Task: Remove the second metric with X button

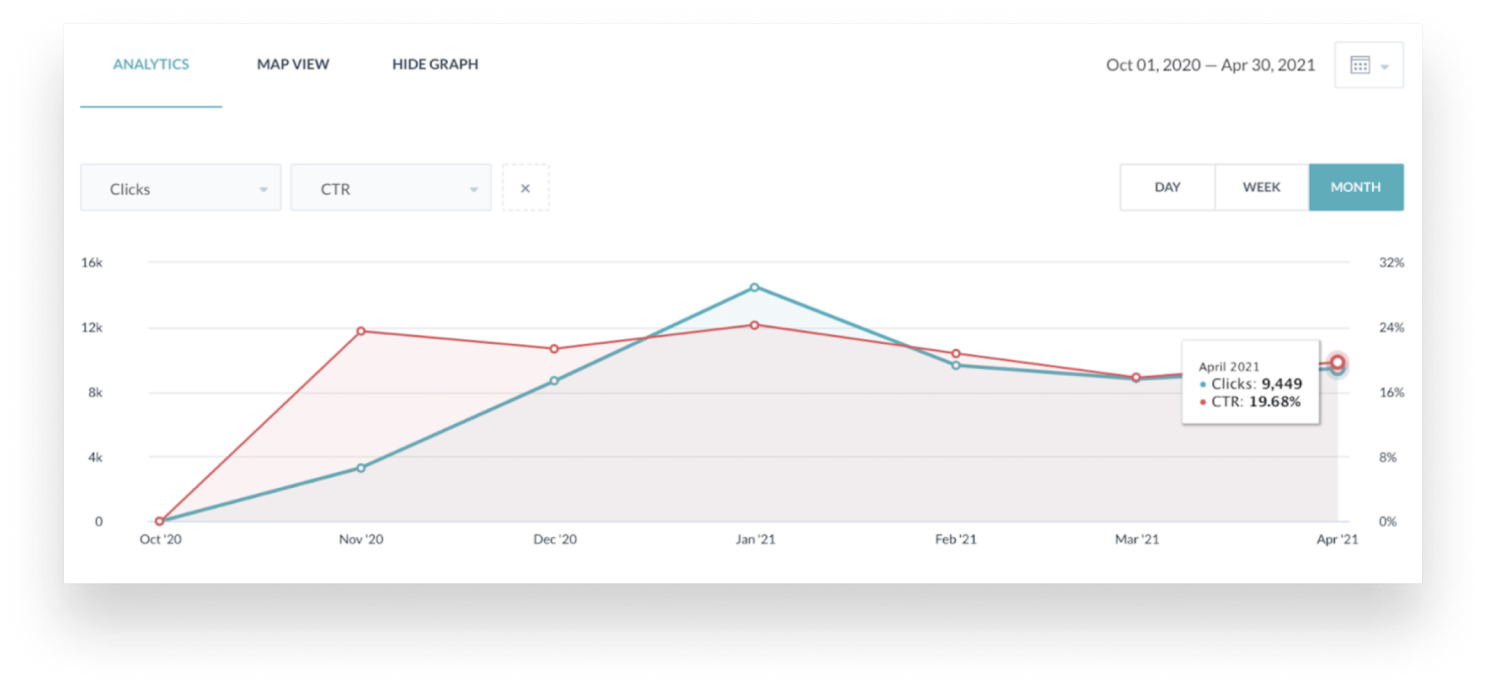Action: 525,188
